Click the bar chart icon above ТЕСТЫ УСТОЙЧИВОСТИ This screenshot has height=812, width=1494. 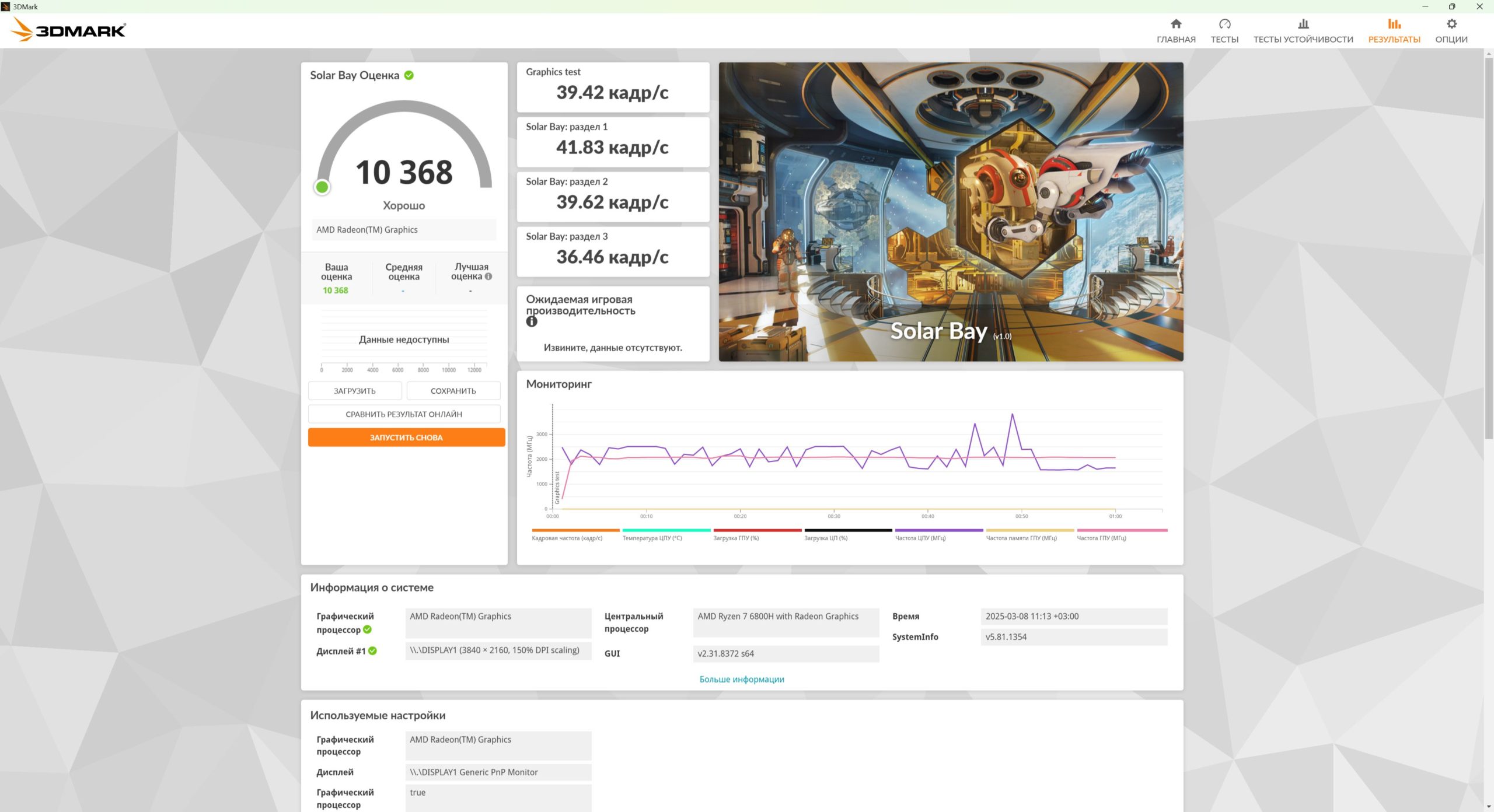(1303, 24)
